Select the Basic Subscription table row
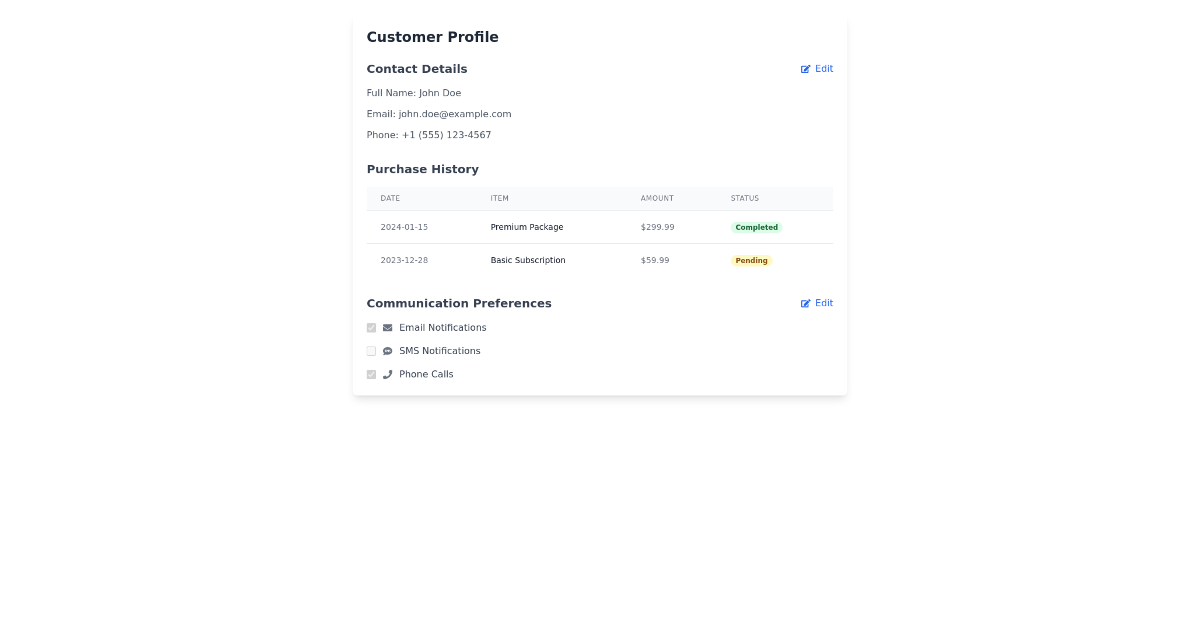1200x630 pixels. coord(550,260)
